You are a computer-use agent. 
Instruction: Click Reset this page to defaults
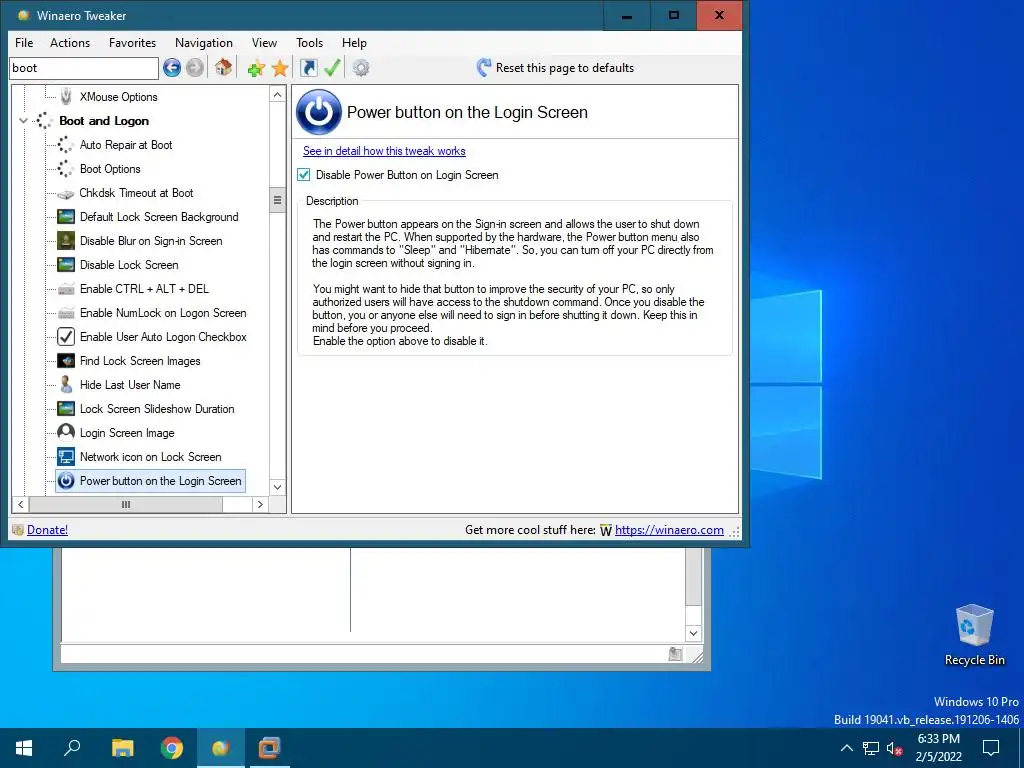556,67
